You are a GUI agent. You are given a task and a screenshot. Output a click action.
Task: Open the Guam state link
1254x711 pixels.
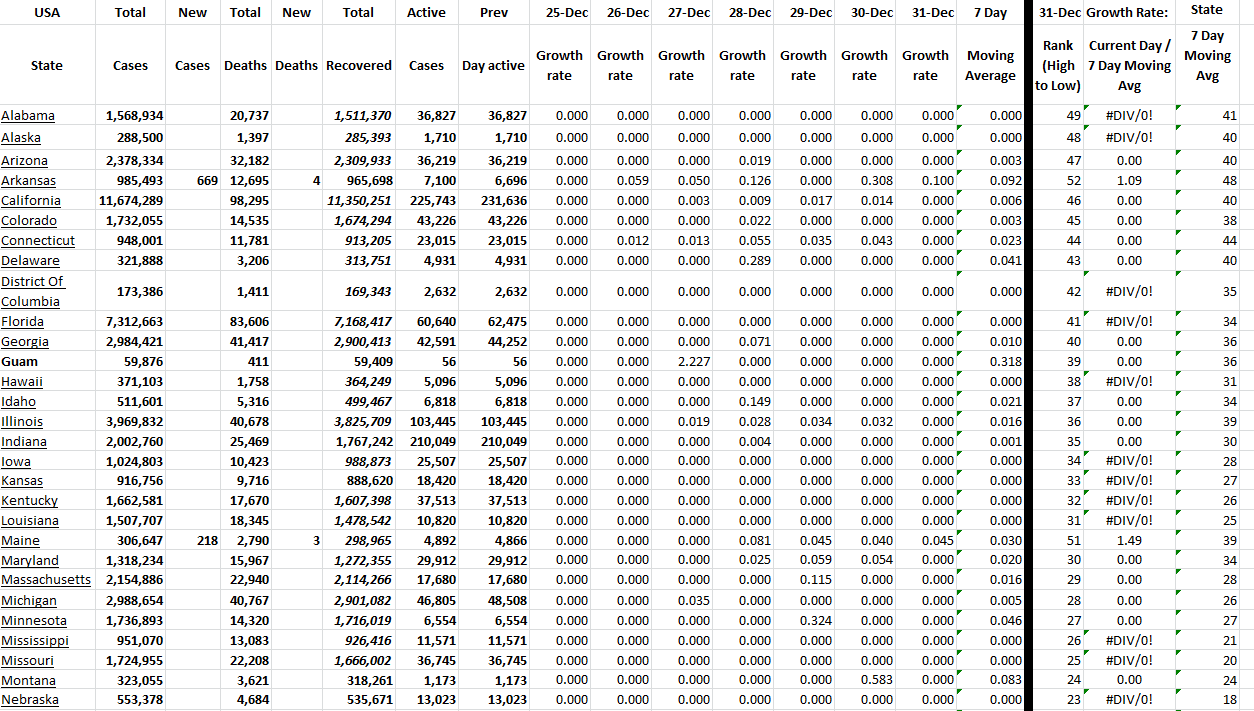[x=23, y=361]
